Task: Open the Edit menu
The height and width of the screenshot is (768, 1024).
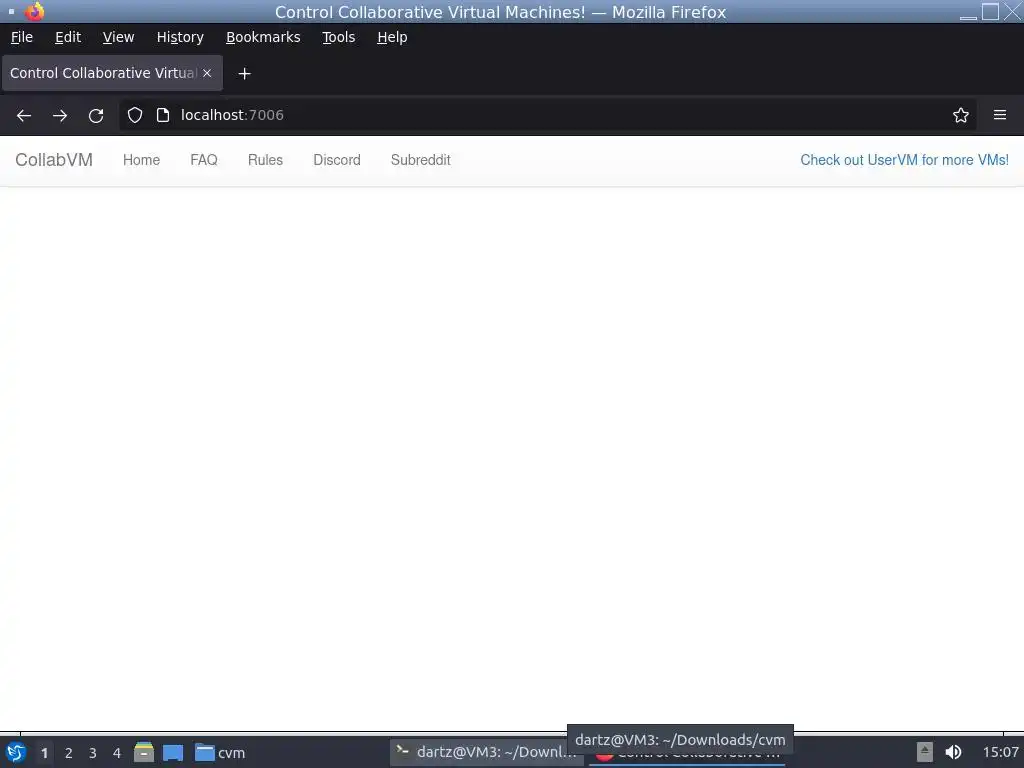Action: pyautogui.click(x=68, y=37)
